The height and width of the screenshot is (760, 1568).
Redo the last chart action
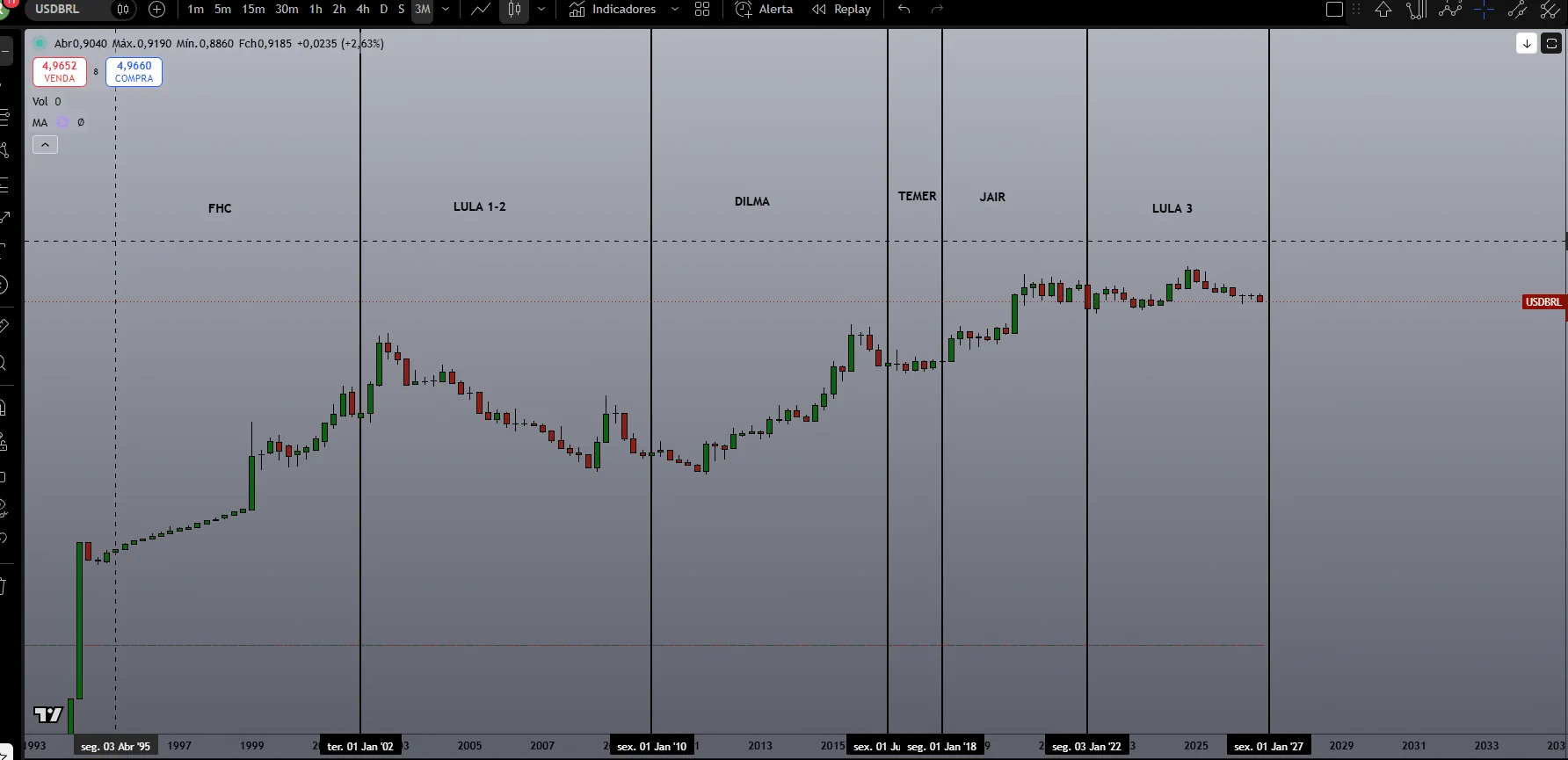coord(937,10)
